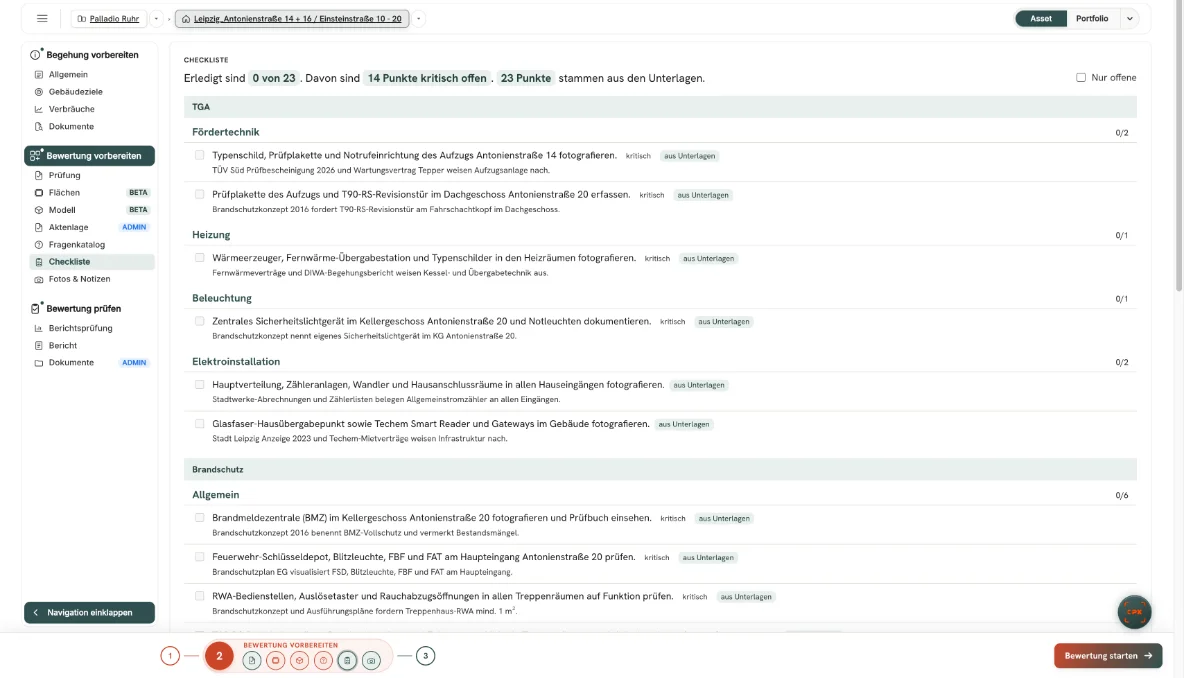Click the checklist icon in bottom stepper
This screenshot has width=1184, height=678.
(x=347, y=661)
